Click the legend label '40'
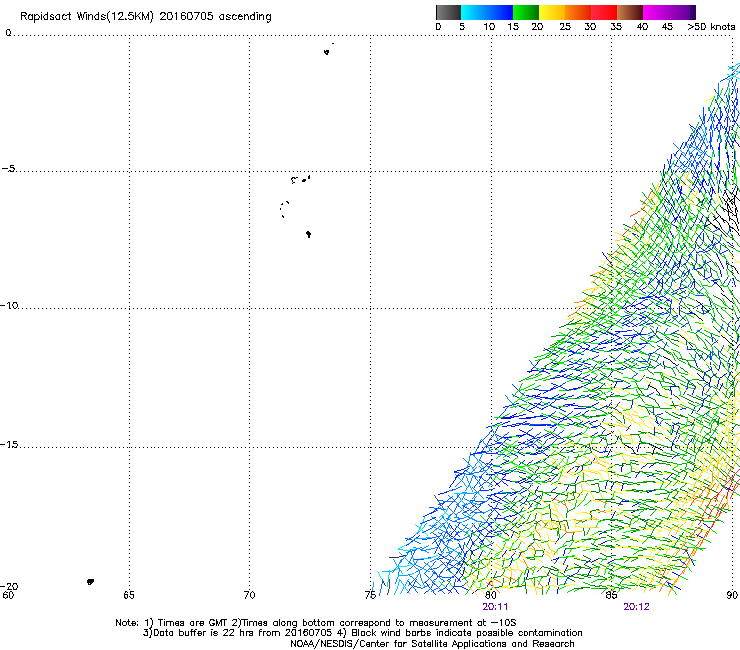The width and height of the screenshot is (740, 650). (x=642, y=27)
